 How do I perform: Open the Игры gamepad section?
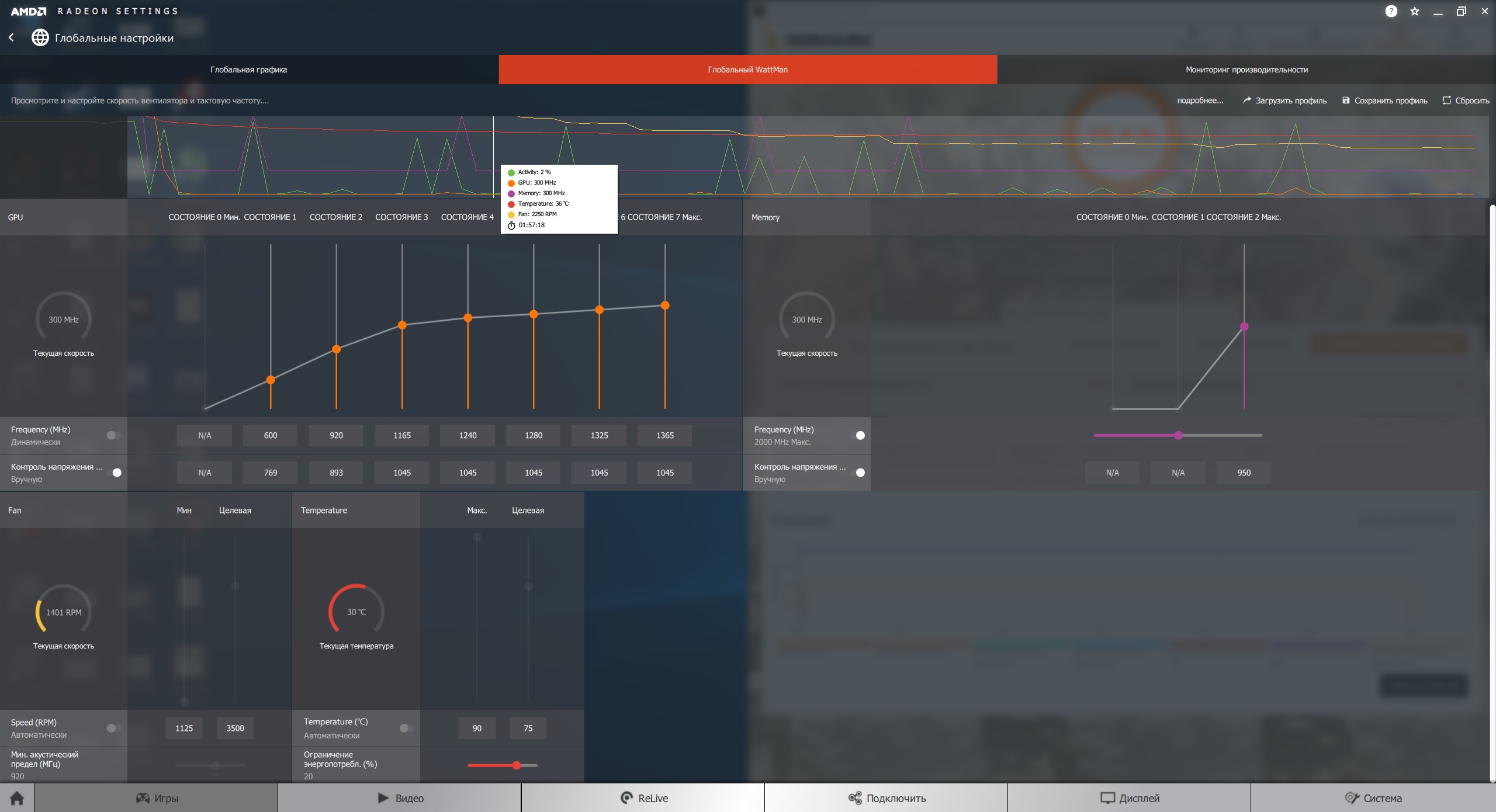click(x=157, y=798)
